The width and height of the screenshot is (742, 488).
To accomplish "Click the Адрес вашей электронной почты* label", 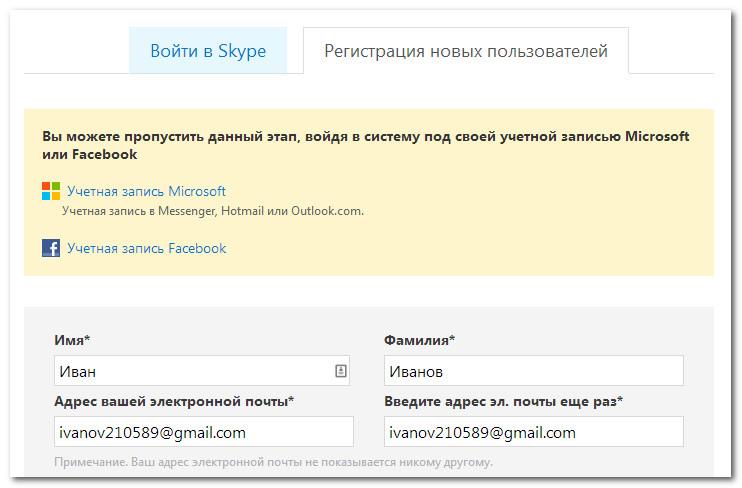I will click(174, 402).
